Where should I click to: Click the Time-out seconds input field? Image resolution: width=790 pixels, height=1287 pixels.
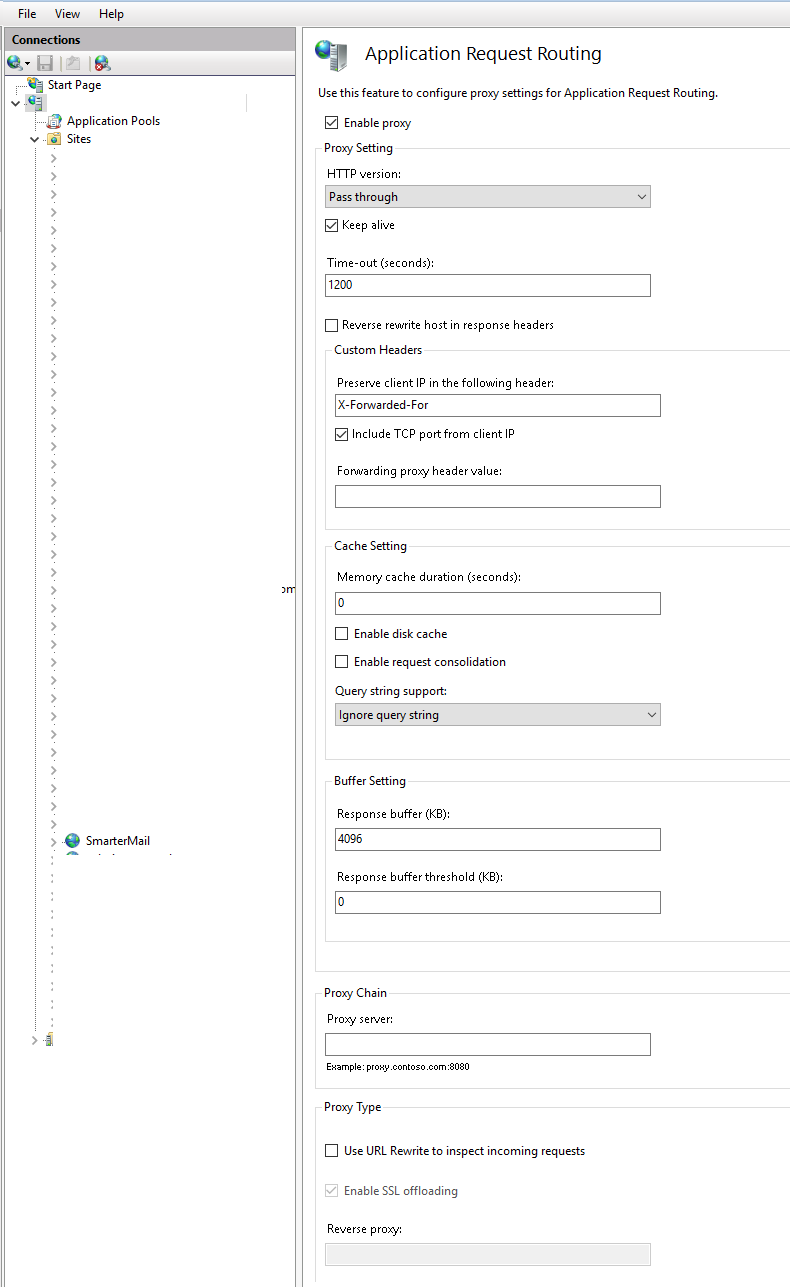pos(487,285)
